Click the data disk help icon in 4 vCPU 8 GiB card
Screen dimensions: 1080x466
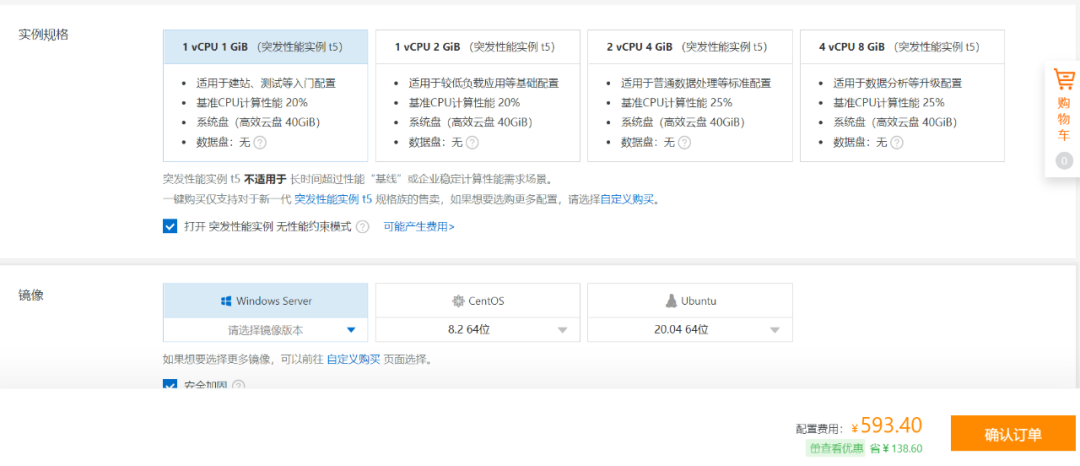pyautogui.click(x=896, y=142)
